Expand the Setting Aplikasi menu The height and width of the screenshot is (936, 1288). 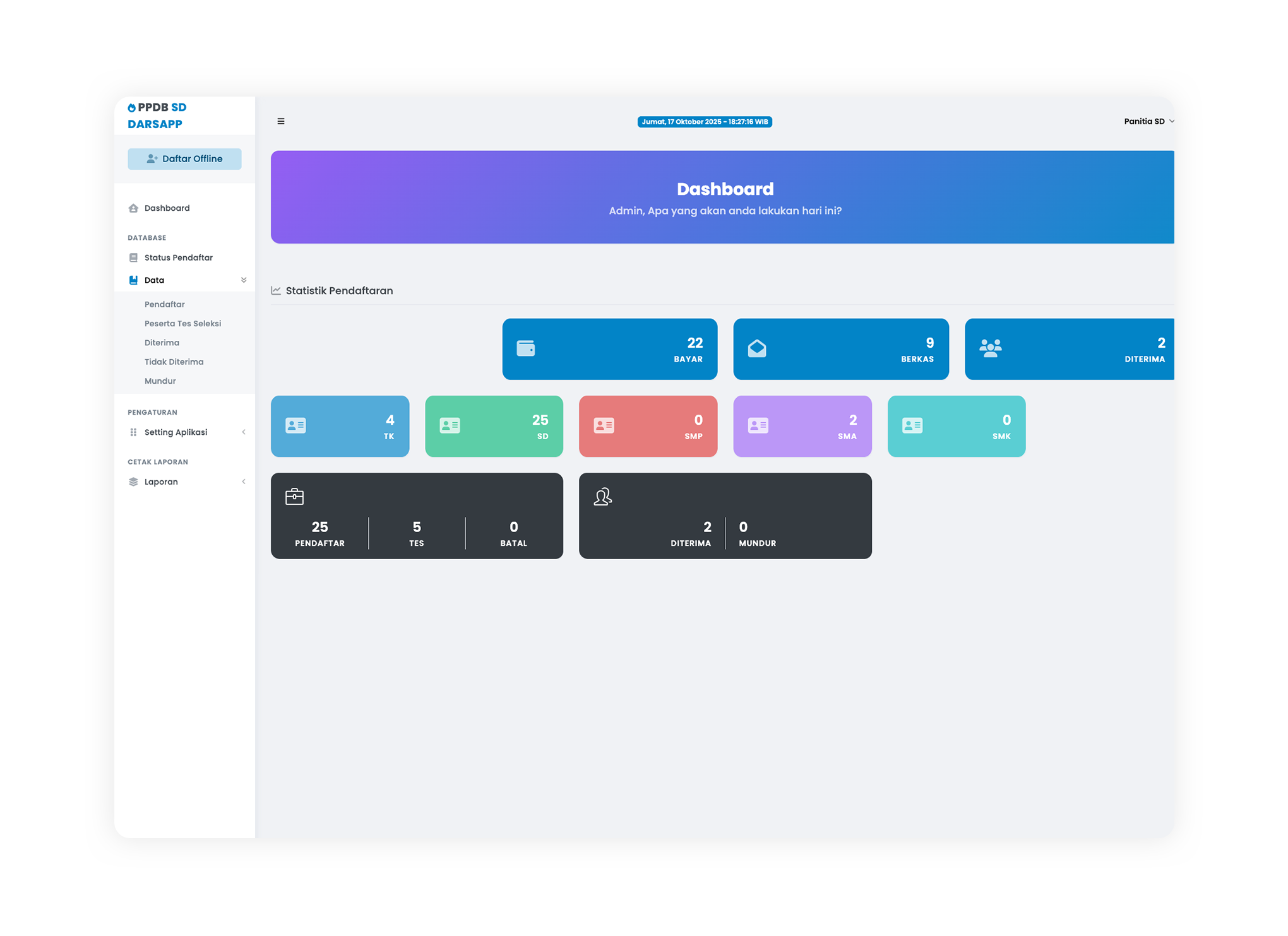pos(176,432)
